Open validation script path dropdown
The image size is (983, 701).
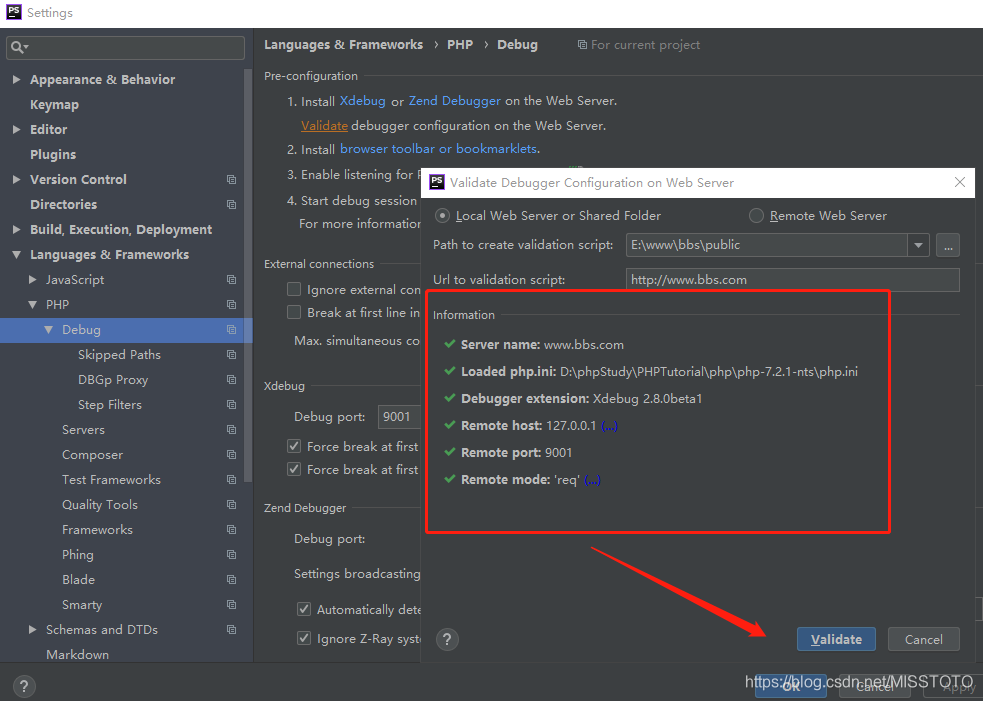[x=918, y=245]
